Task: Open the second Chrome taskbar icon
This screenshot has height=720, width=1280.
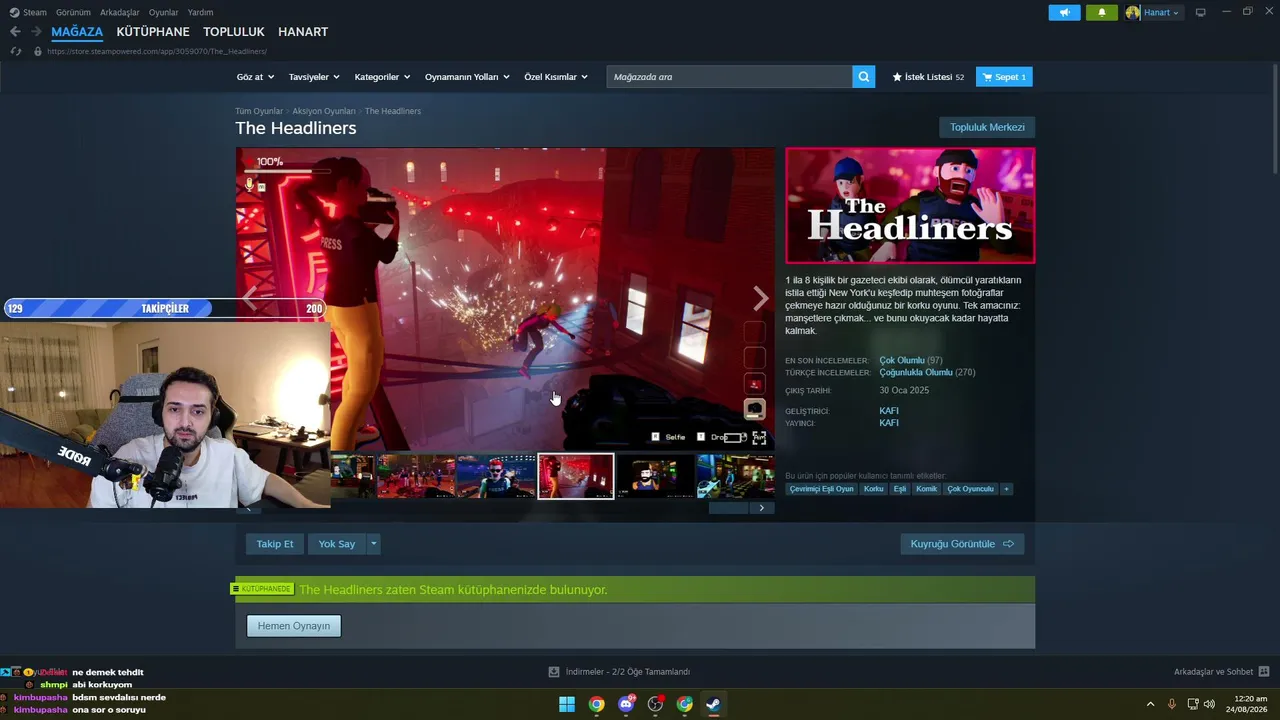Action: point(684,704)
